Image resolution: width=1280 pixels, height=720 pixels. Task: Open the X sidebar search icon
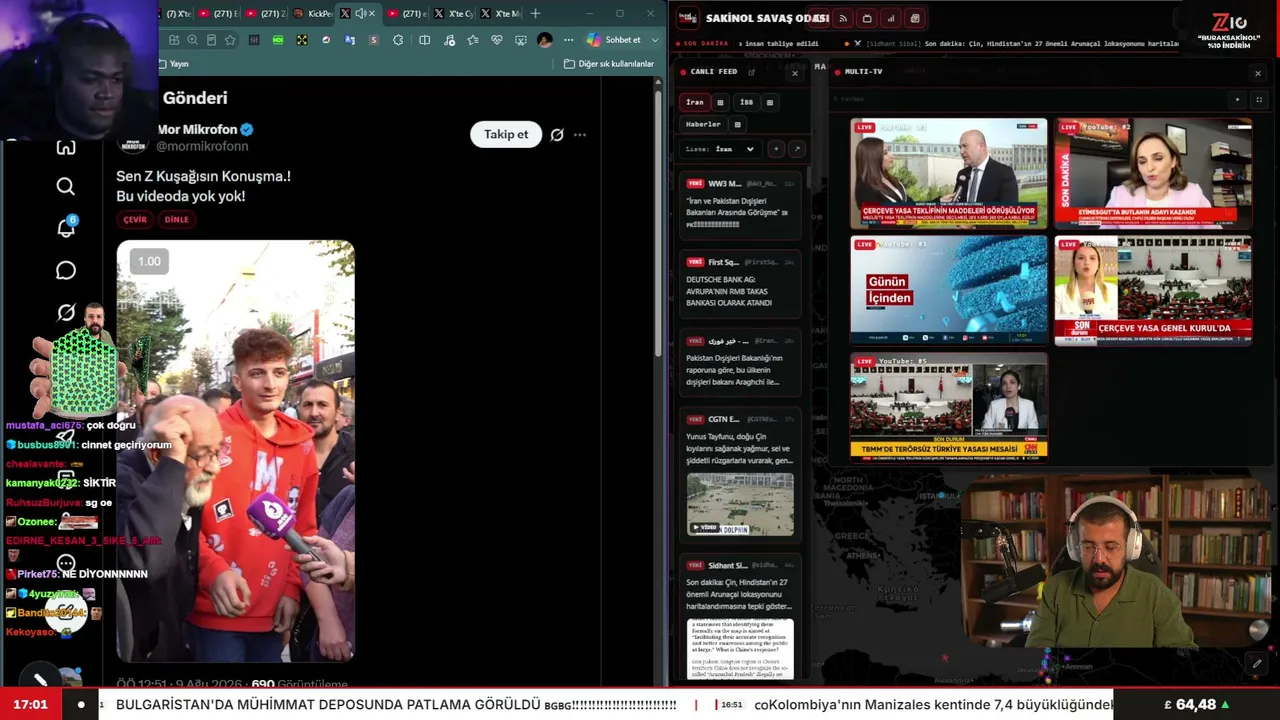click(66, 186)
